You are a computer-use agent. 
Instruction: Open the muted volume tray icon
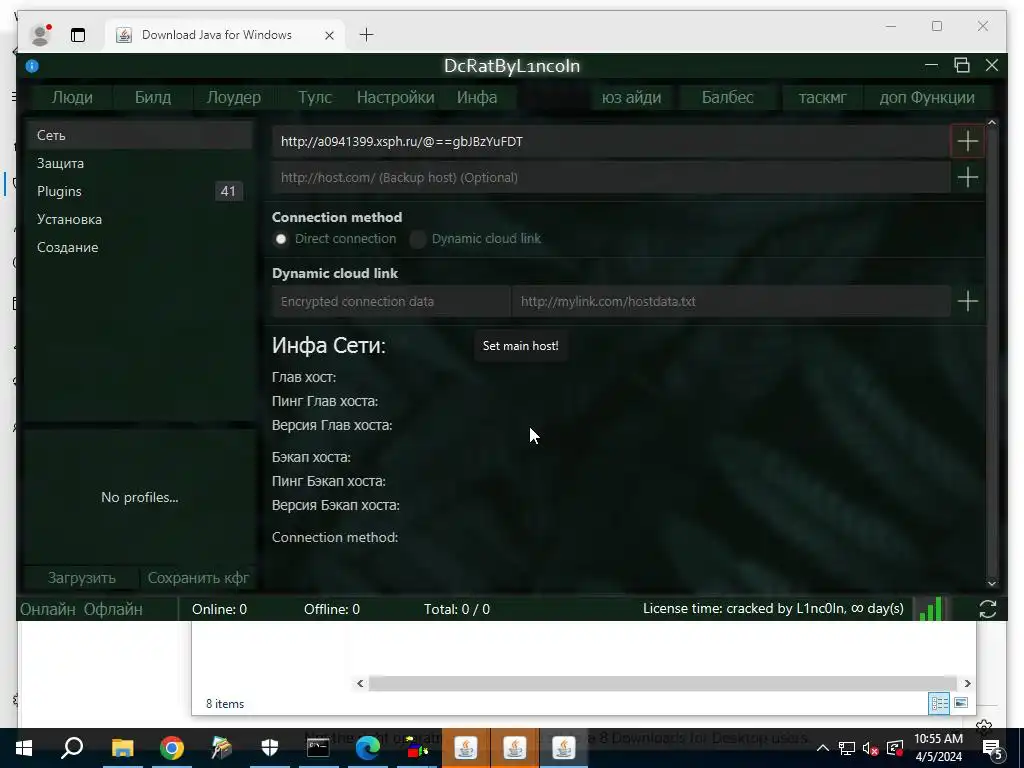pos(870,748)
